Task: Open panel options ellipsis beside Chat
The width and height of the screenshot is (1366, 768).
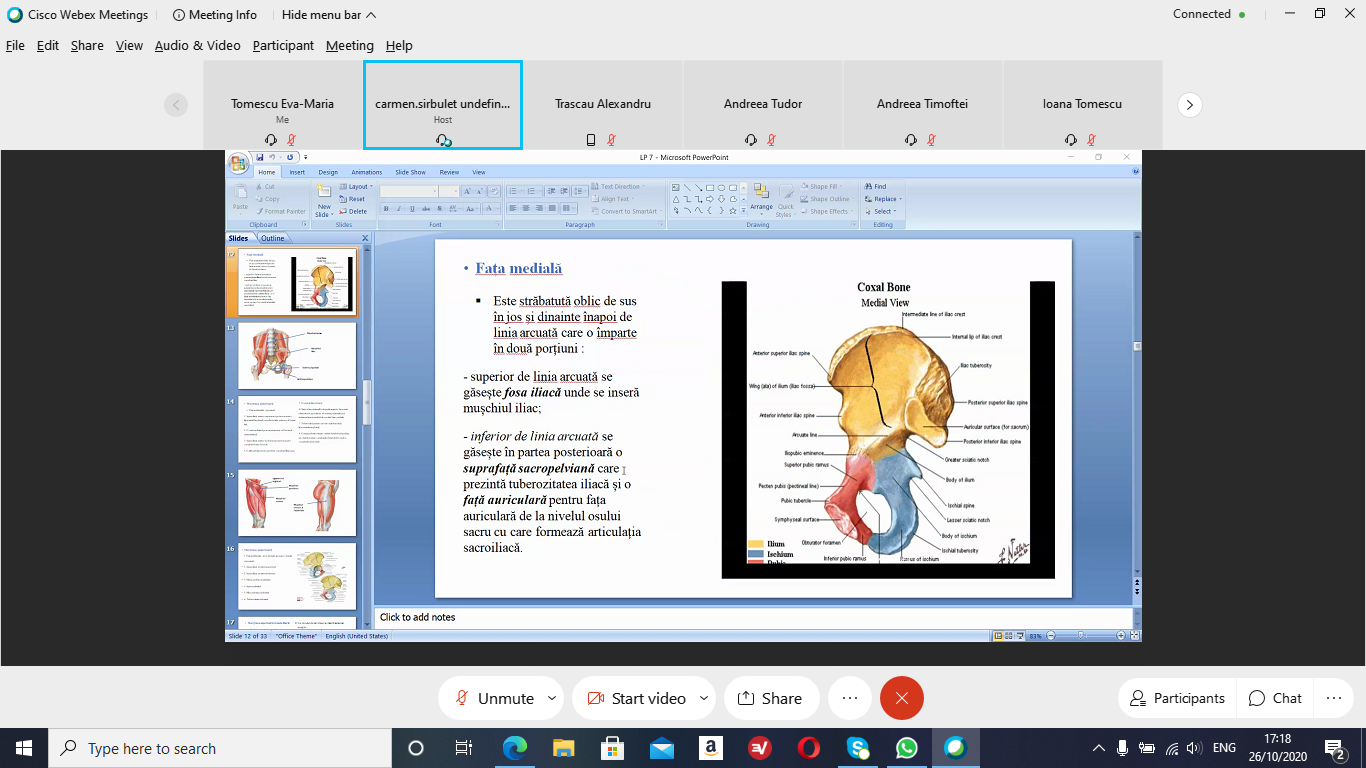Action: (x=1334, y=698)
